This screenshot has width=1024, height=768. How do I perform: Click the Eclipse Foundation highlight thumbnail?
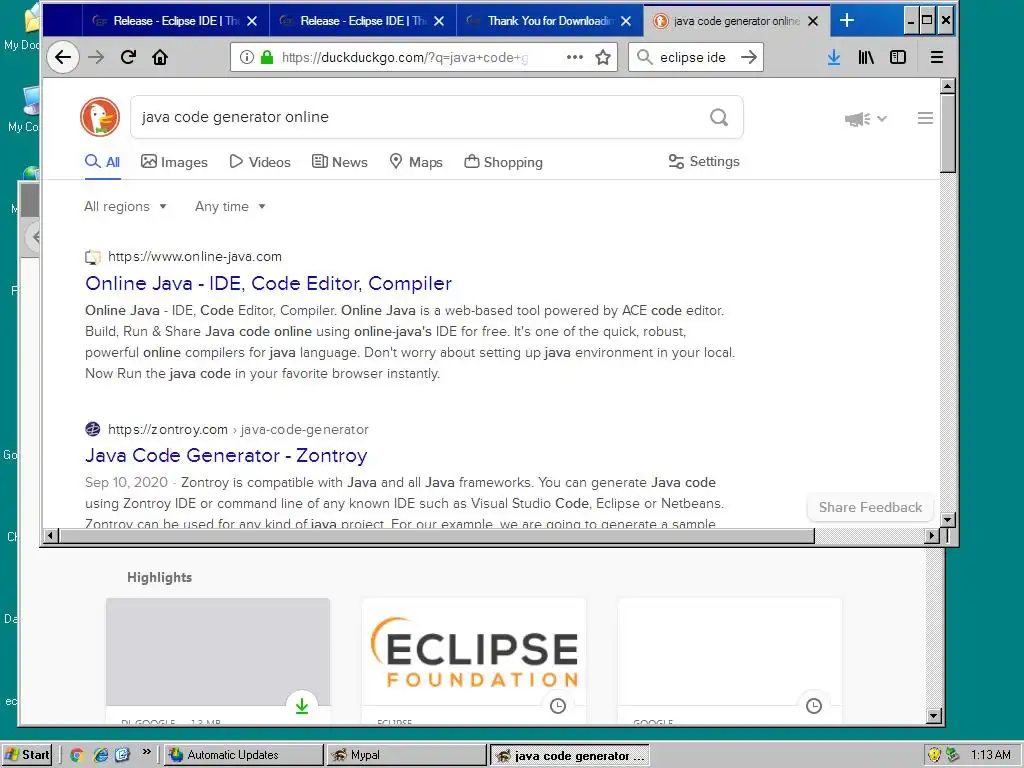coord(474,652)
